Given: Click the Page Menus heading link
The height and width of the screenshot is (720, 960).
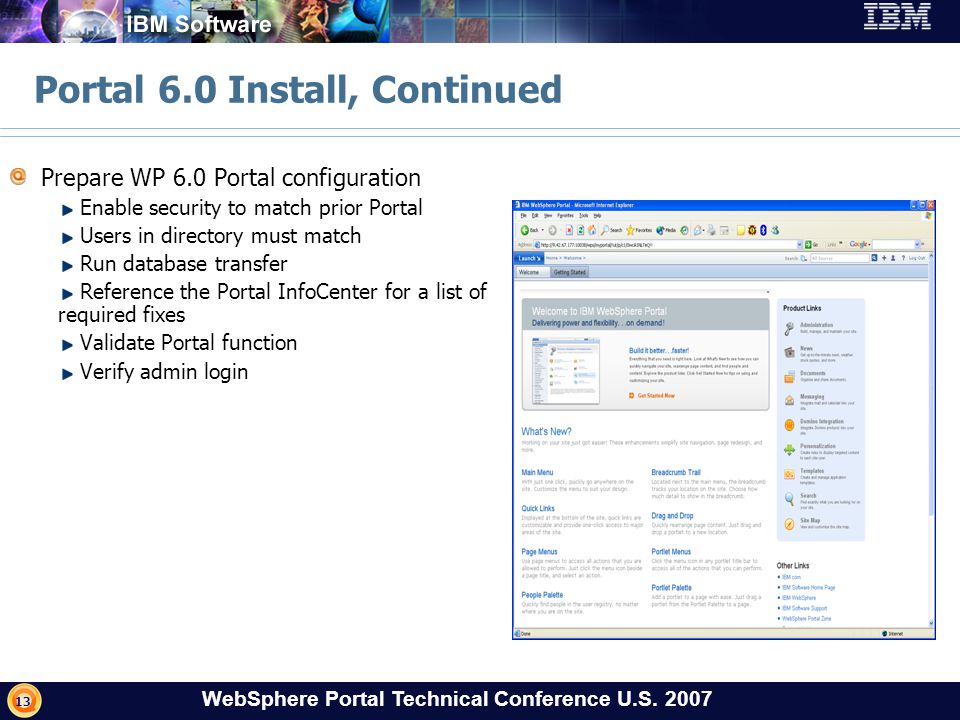Looking at the screenshot, I should [539, 552].
